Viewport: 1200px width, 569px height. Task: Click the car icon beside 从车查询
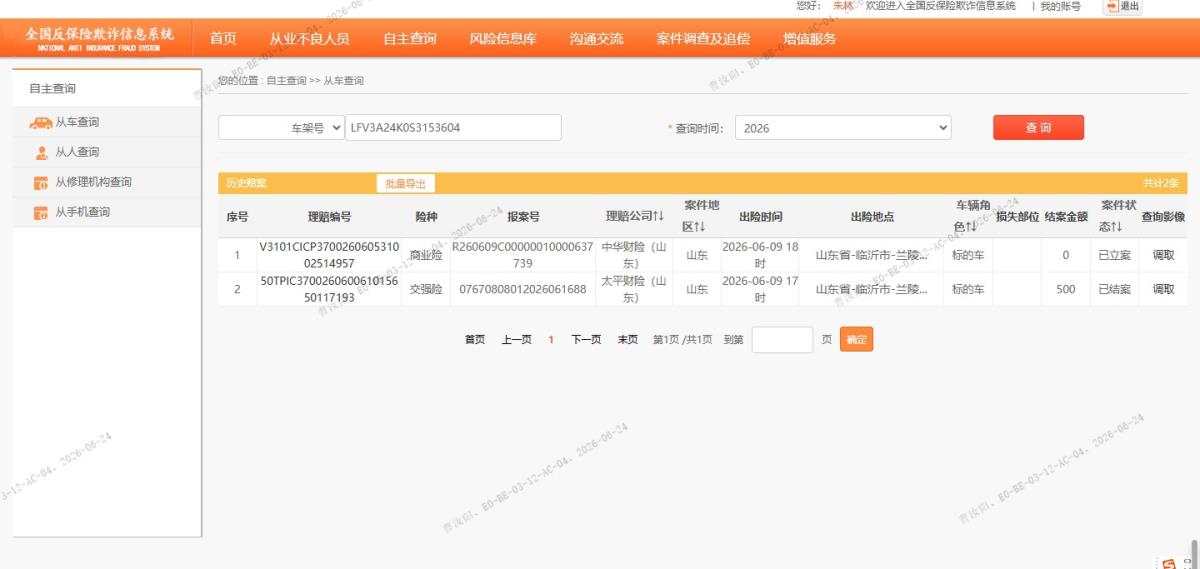(40, 123)
